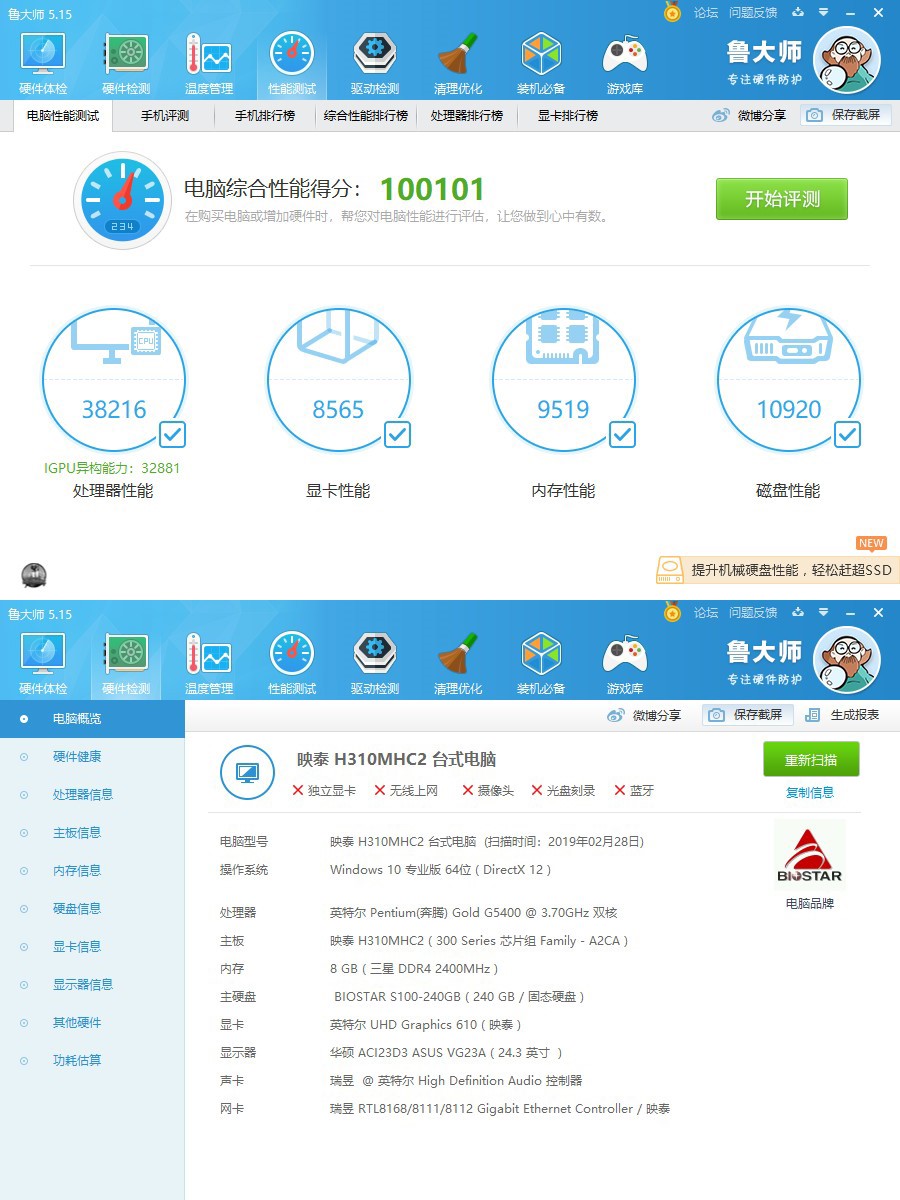Click 微博分享 in the hardware overview window

tap(645, 715)
